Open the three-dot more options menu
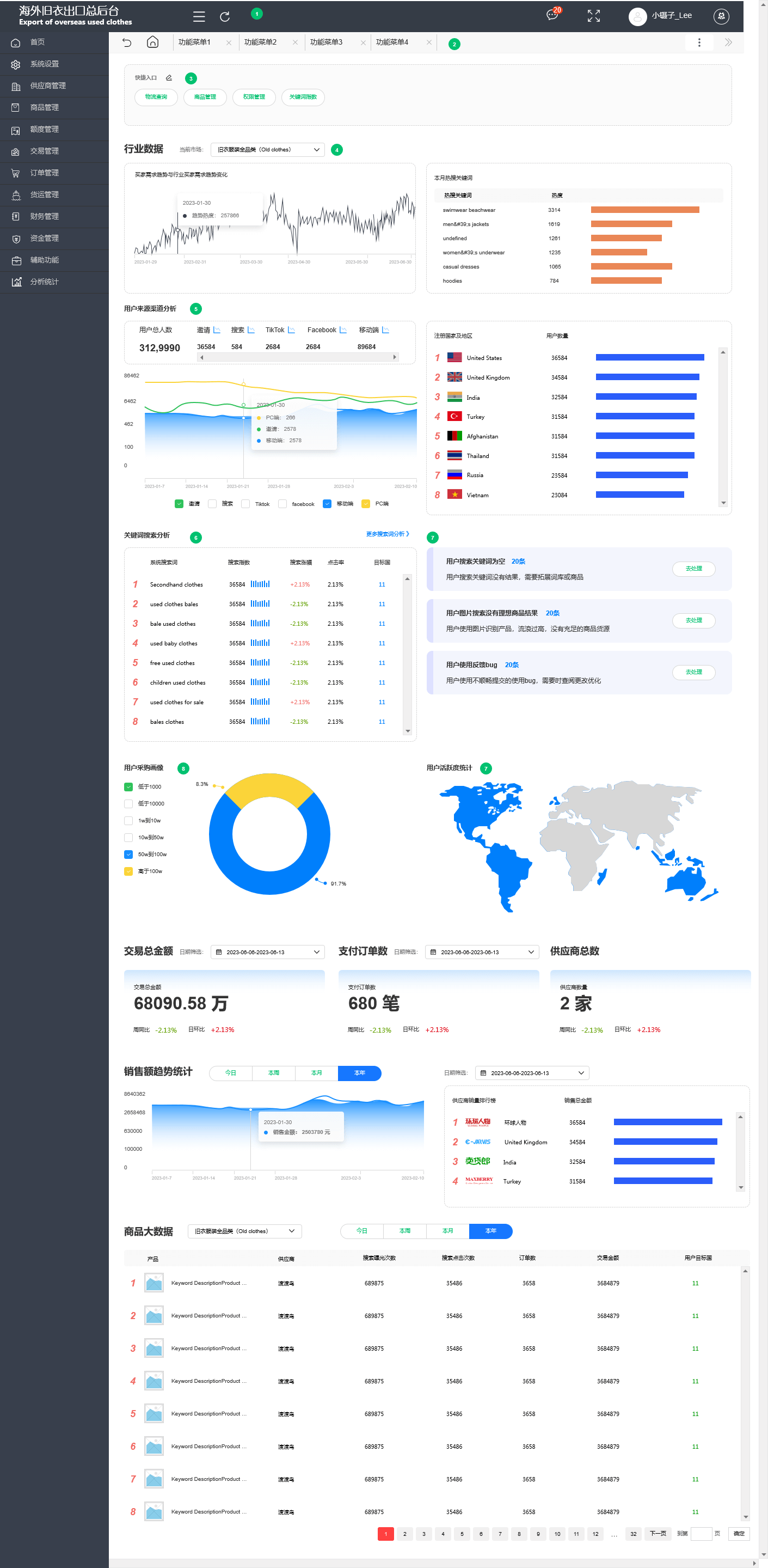 tap(699, 42)
